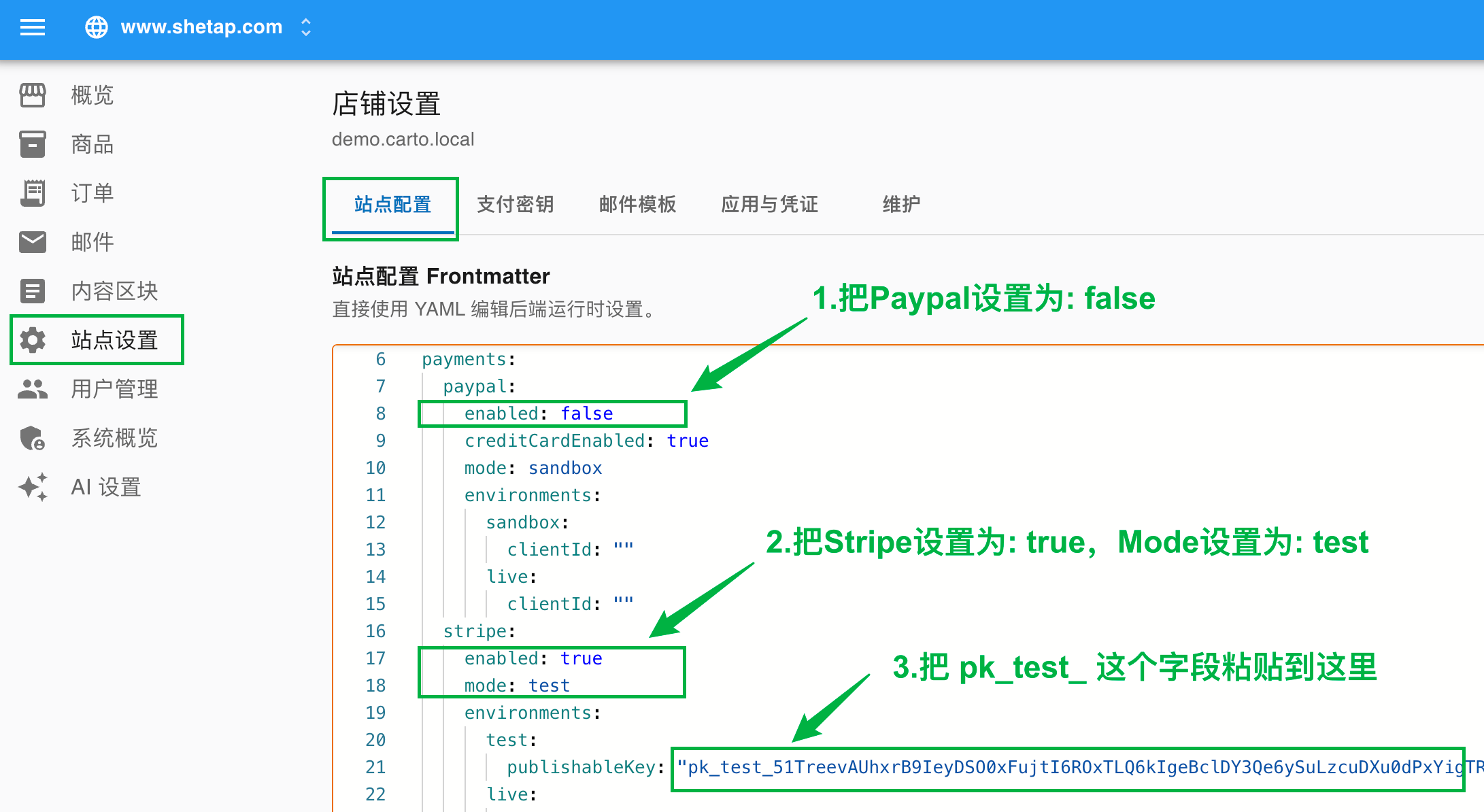The height and width of the screenshot is (812, 1484).
Task: Click the 订单 receipt icon
Action: 33,193
